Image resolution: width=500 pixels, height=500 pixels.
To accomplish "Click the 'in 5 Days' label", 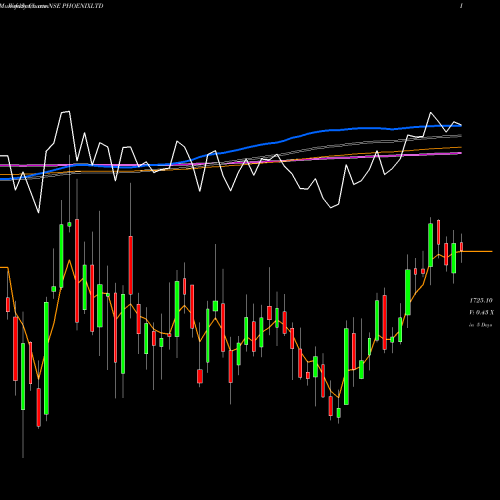I will pos(481,325).
